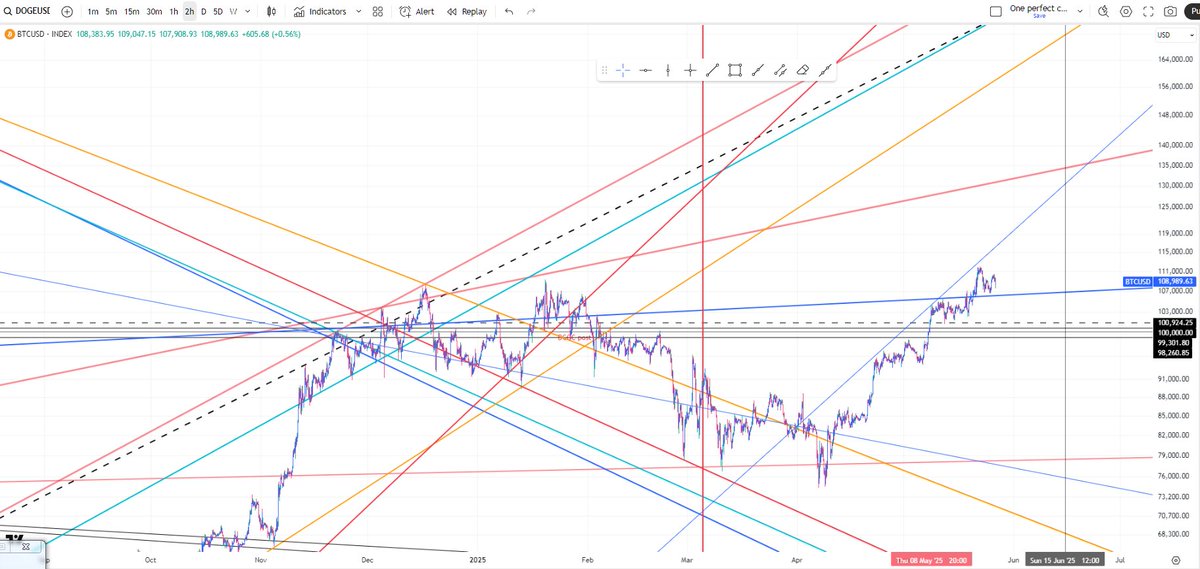This screenshot has width=1200, height=569.
Task: Click the BTCUSD - INDEX legend title
Action: tap(43, 34)
